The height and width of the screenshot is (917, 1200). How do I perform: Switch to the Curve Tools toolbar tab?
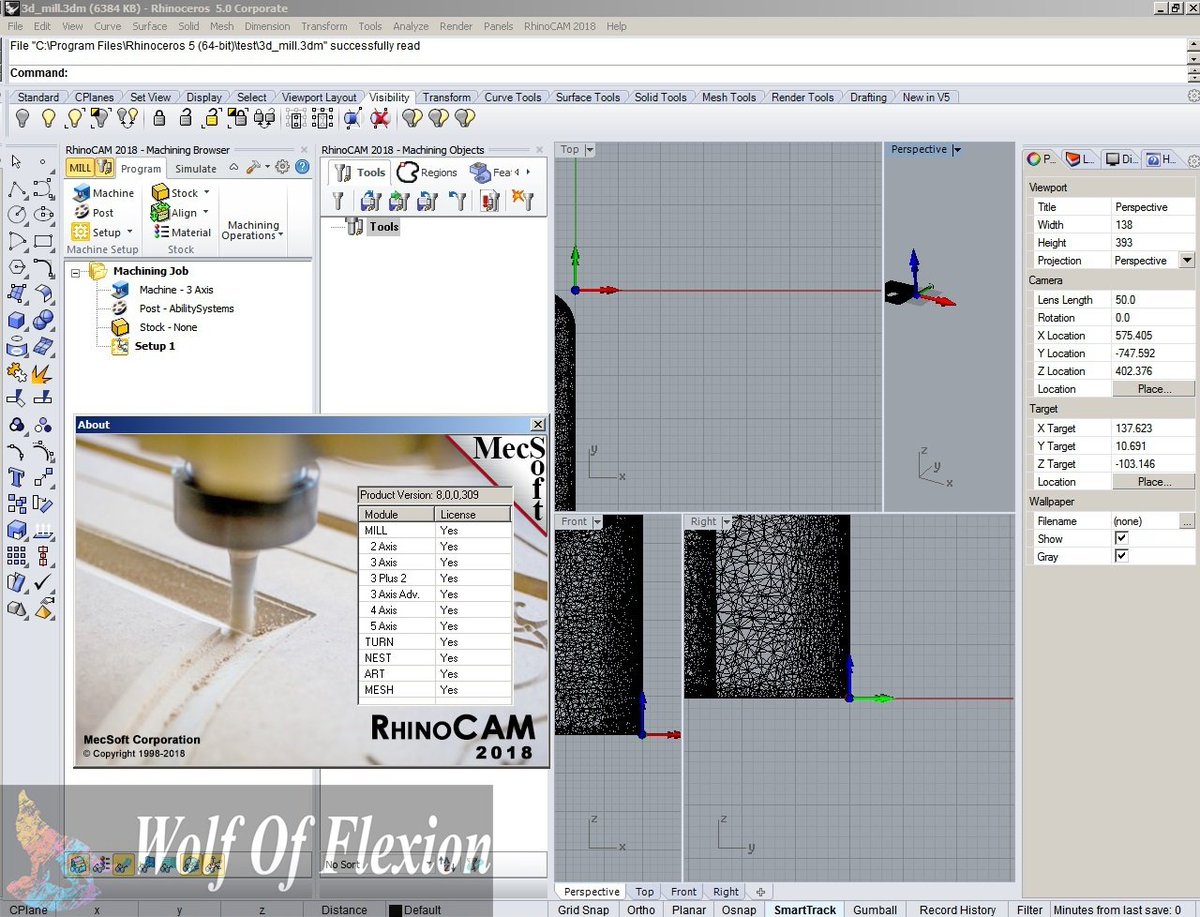click(513, 97)
